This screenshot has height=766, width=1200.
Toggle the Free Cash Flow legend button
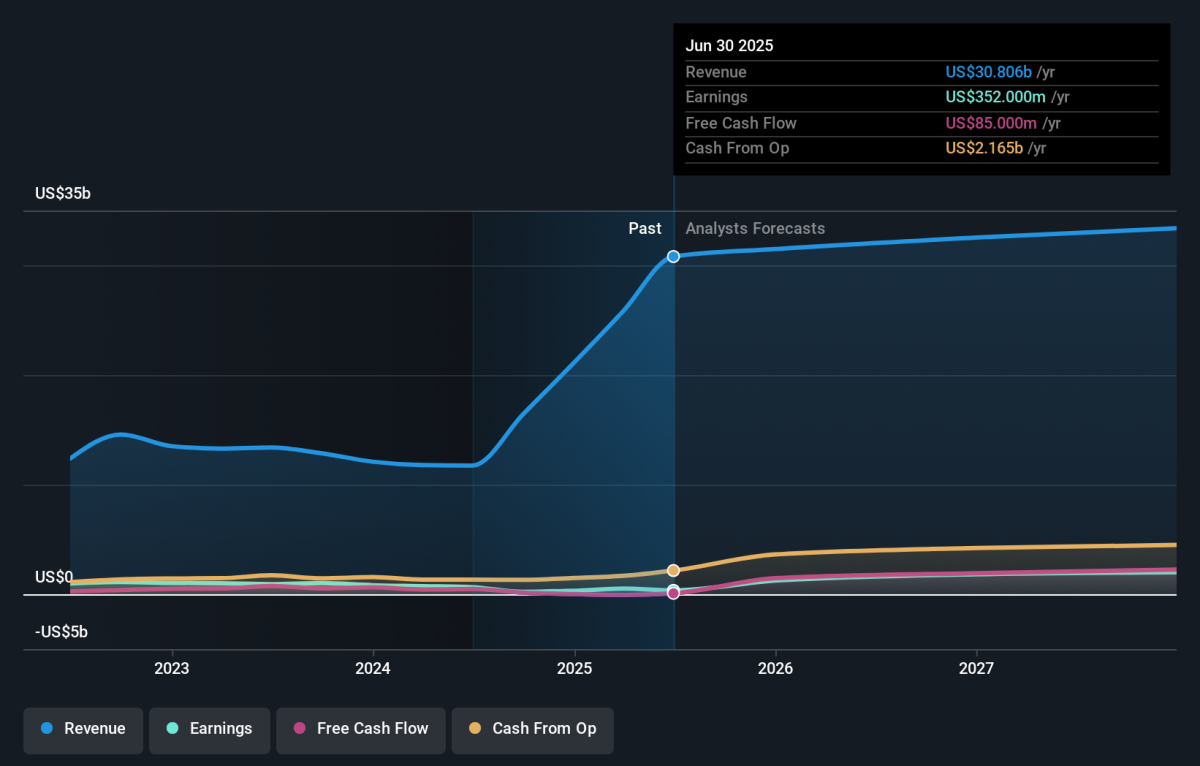pos(361,729)
